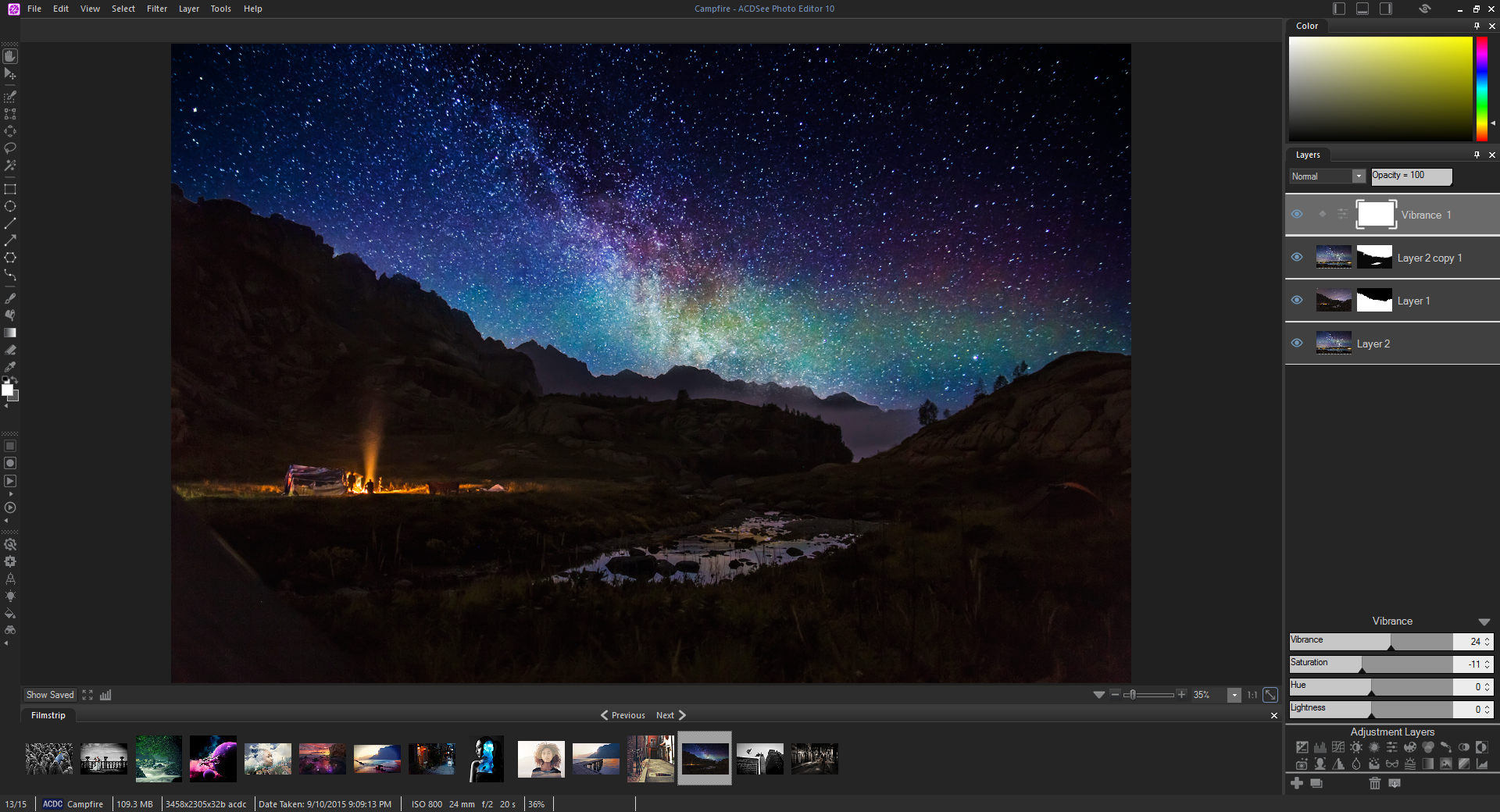
Task: Switch to the Filmstrip tab
Action: [x=47, y=714]
